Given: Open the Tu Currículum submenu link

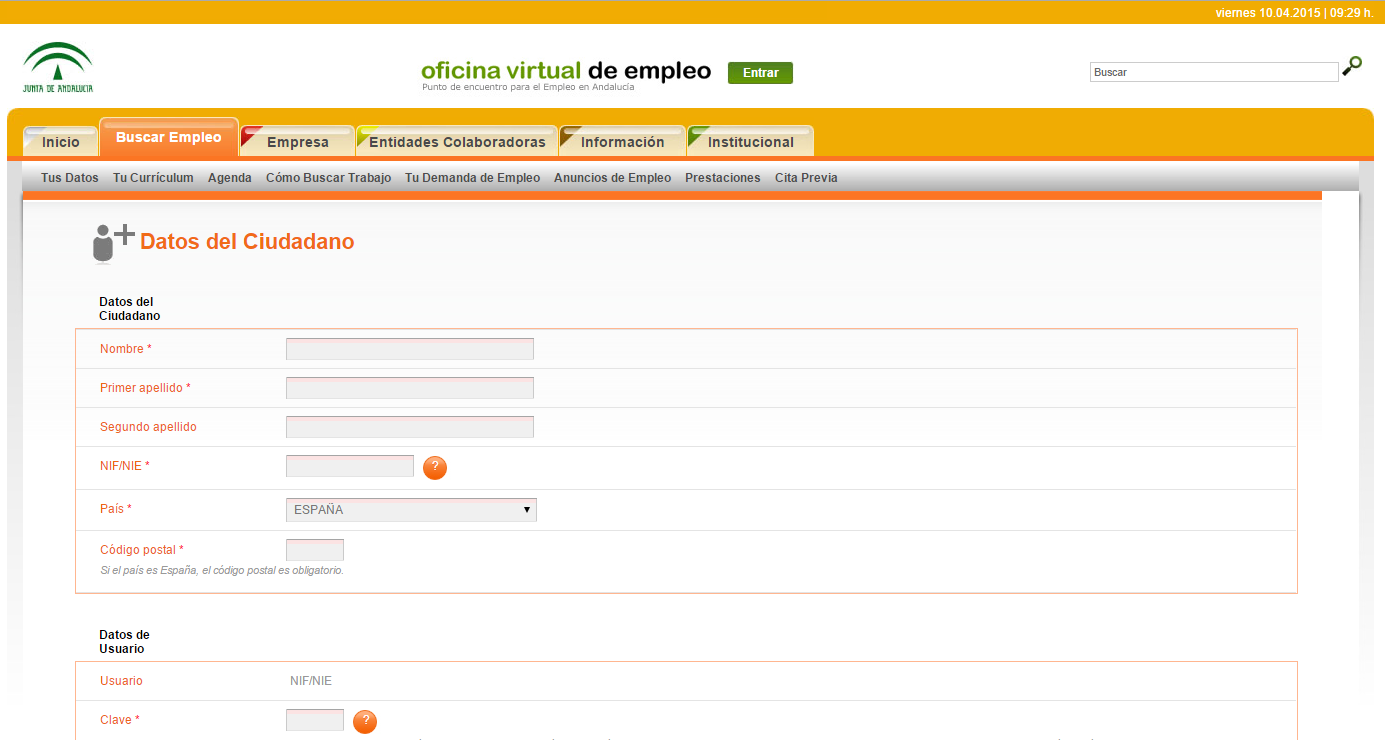Looking at the screenshot, I should [x=153, y=178].
